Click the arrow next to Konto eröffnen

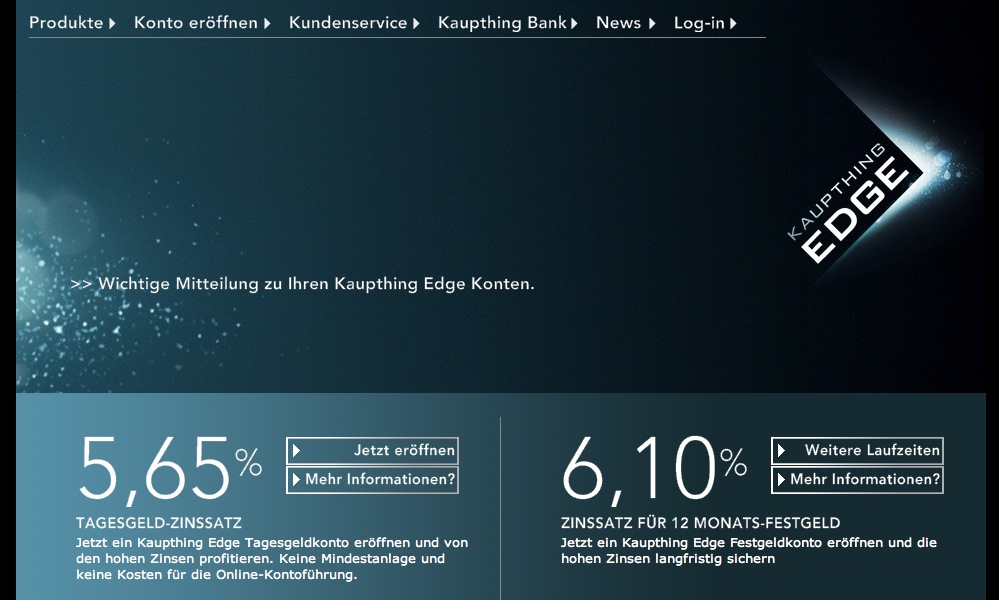(267, 24)
